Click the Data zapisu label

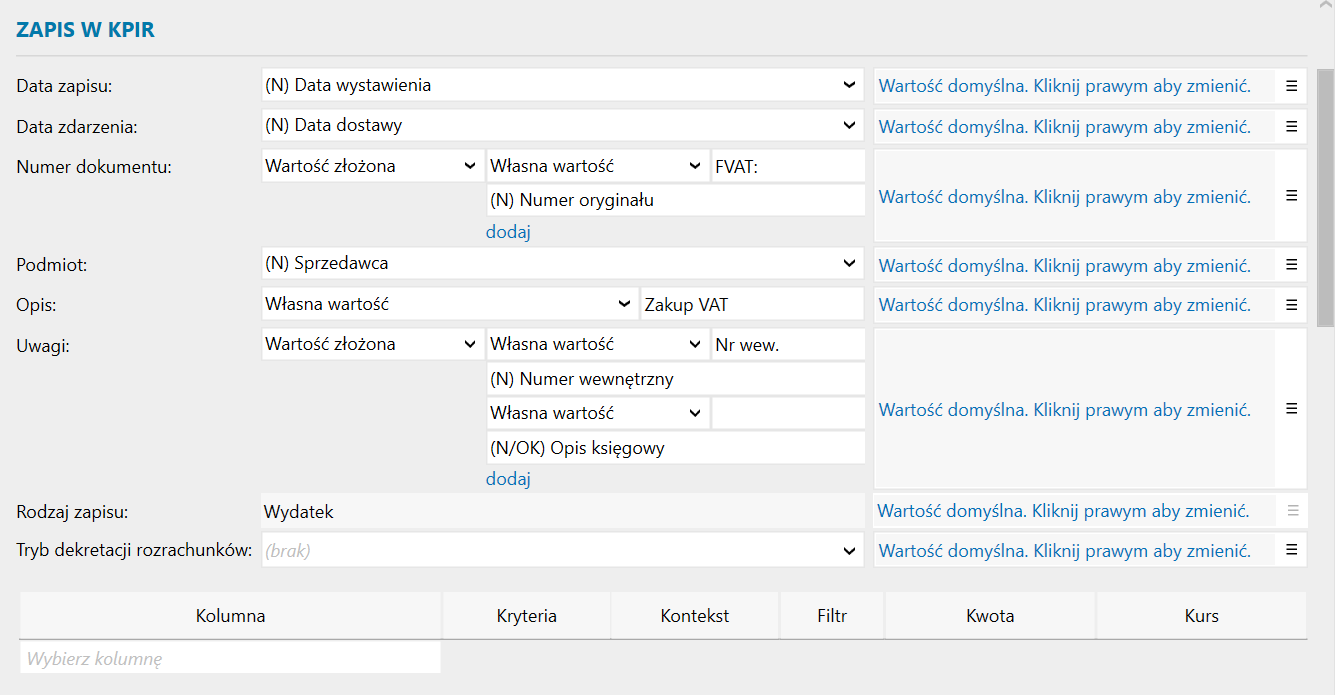[64, 87]
